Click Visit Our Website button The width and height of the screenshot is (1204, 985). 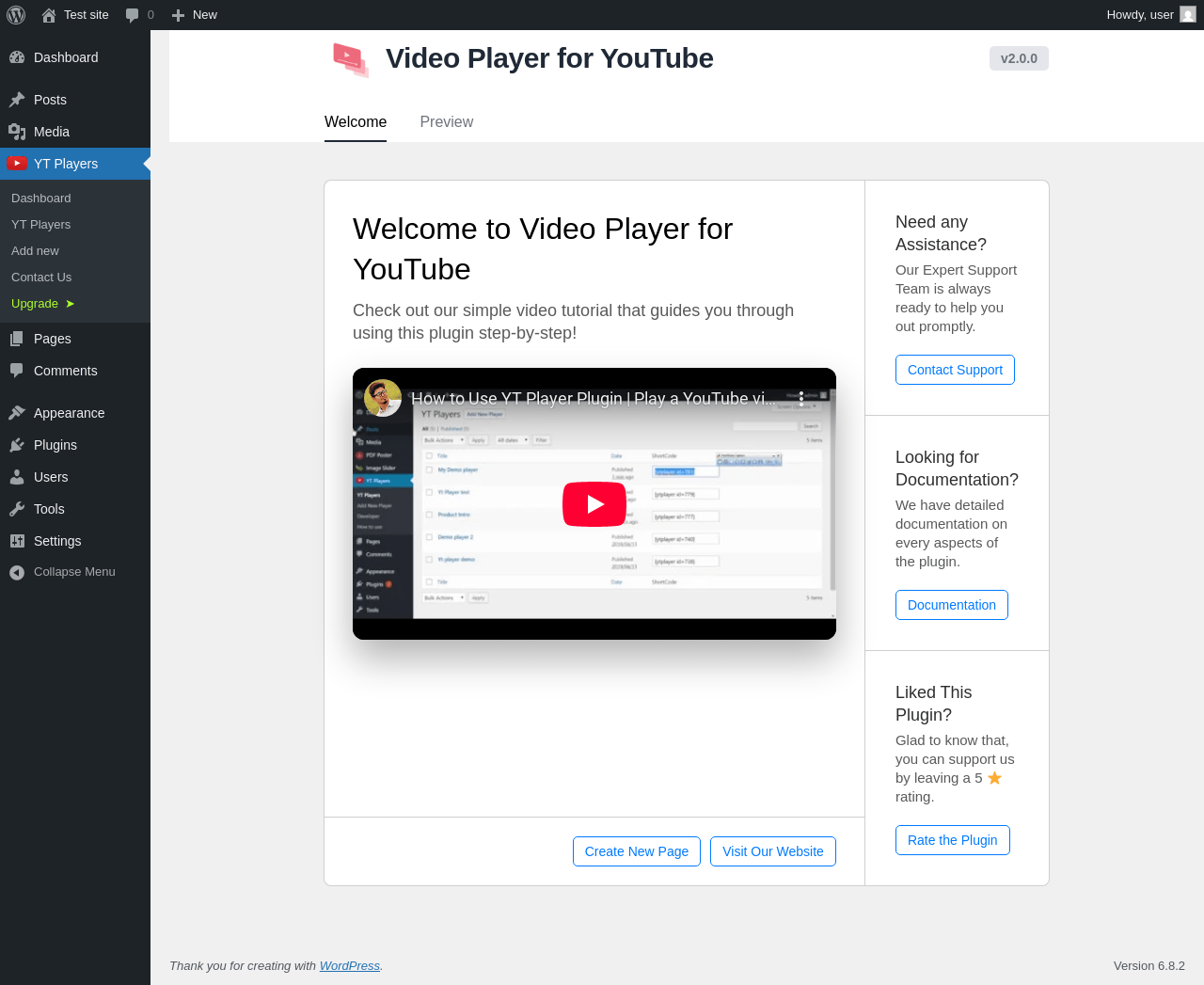pos(773,851)
